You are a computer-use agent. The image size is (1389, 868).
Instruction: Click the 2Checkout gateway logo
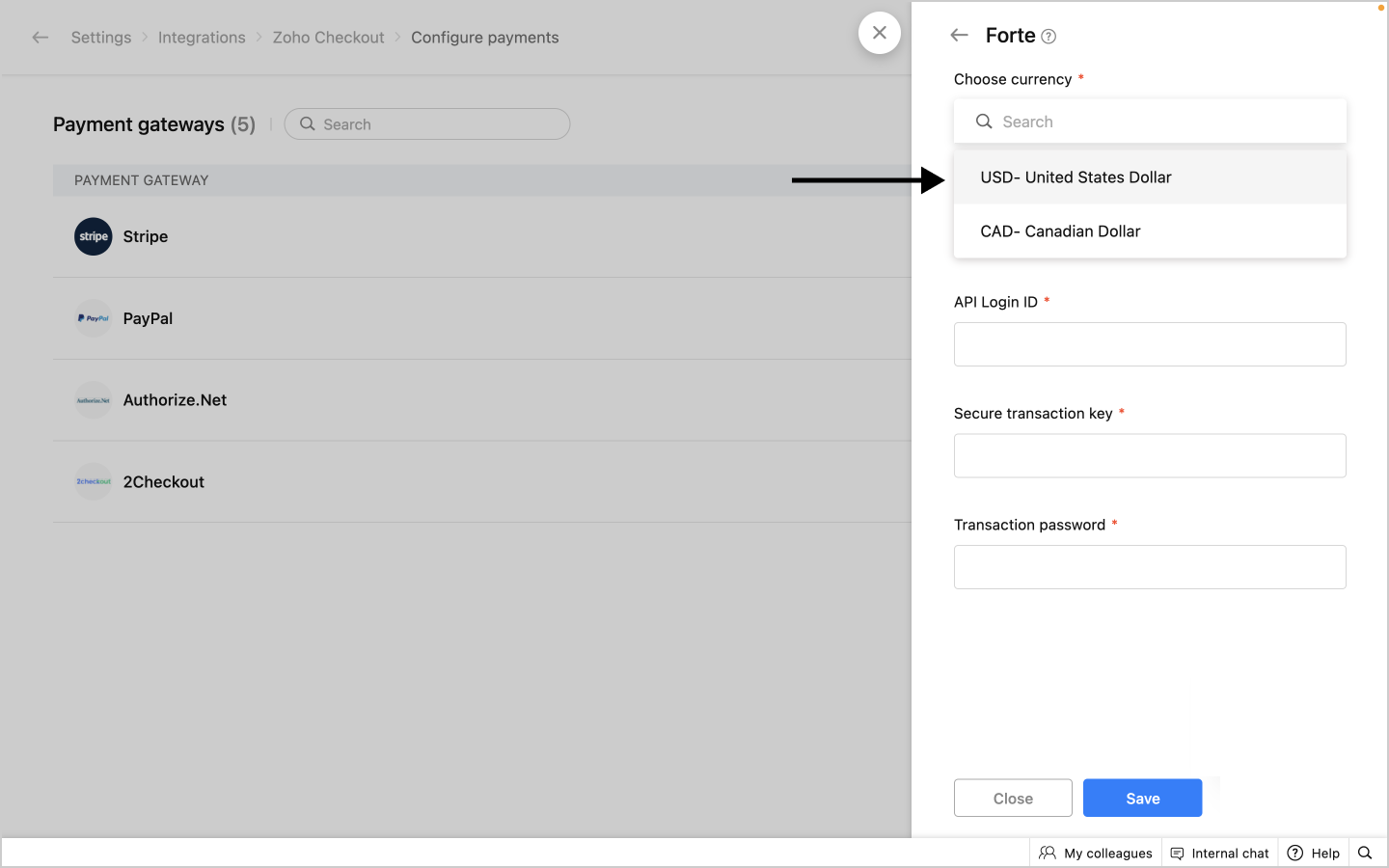94,481
